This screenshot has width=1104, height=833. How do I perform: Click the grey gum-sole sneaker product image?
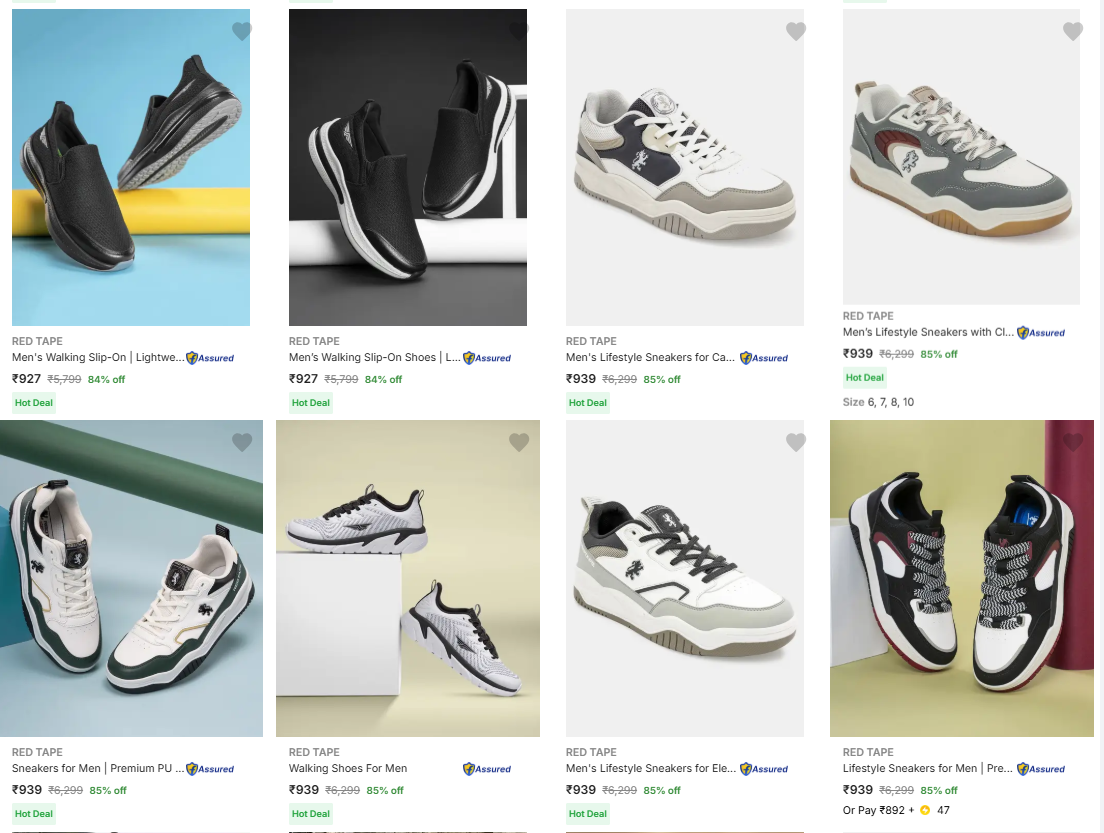click(x=961, y=160)
